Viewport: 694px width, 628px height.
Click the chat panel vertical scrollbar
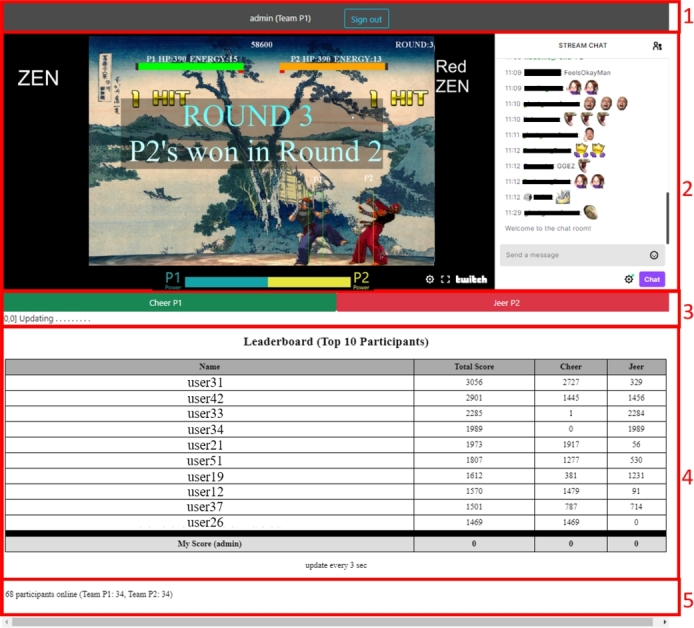click(x=667, y=218)
